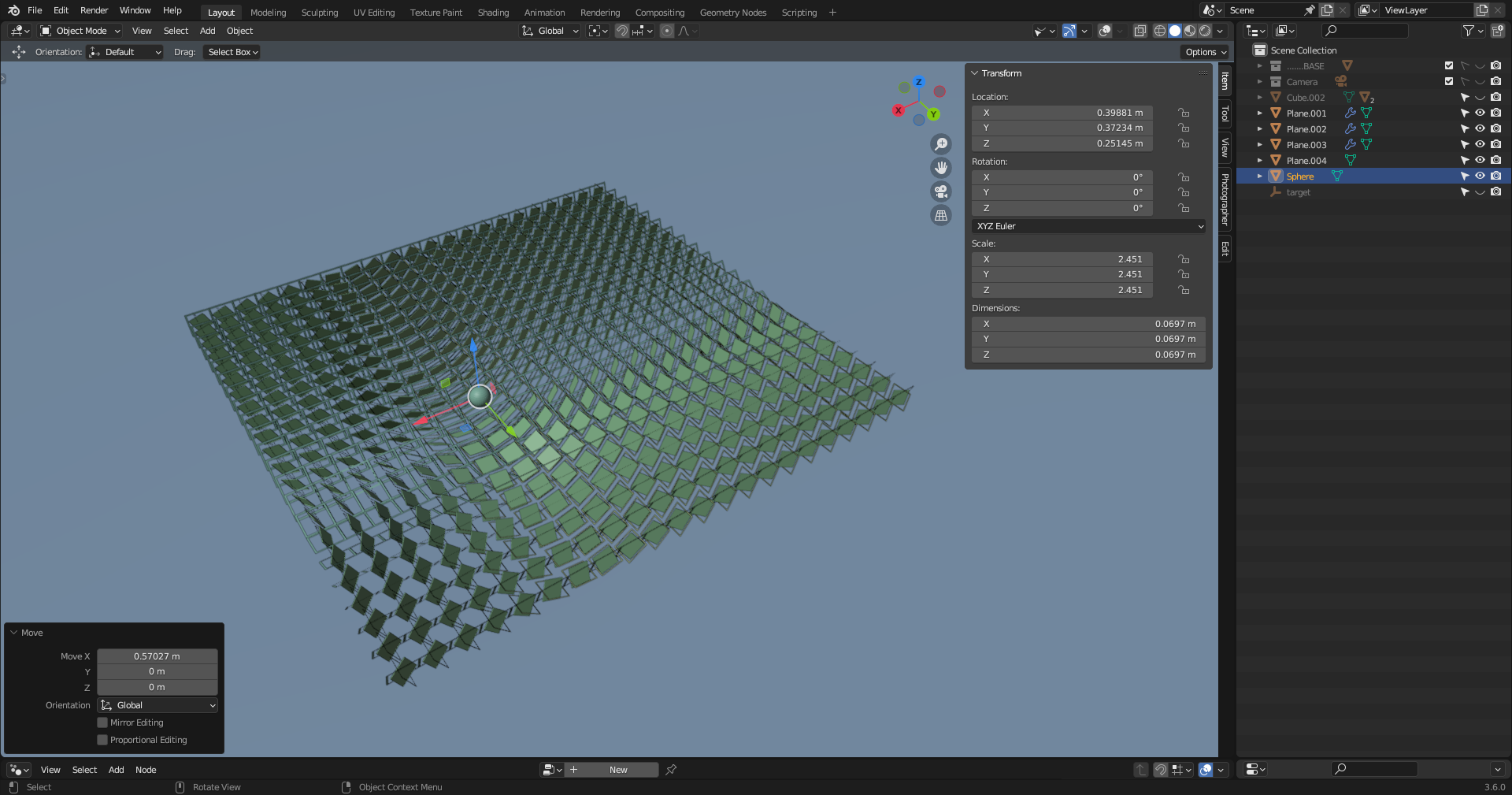The image size is (1512, 795).
Task: Open XYZ Euler rotation mode dropdown
Action: point(1088,226)
